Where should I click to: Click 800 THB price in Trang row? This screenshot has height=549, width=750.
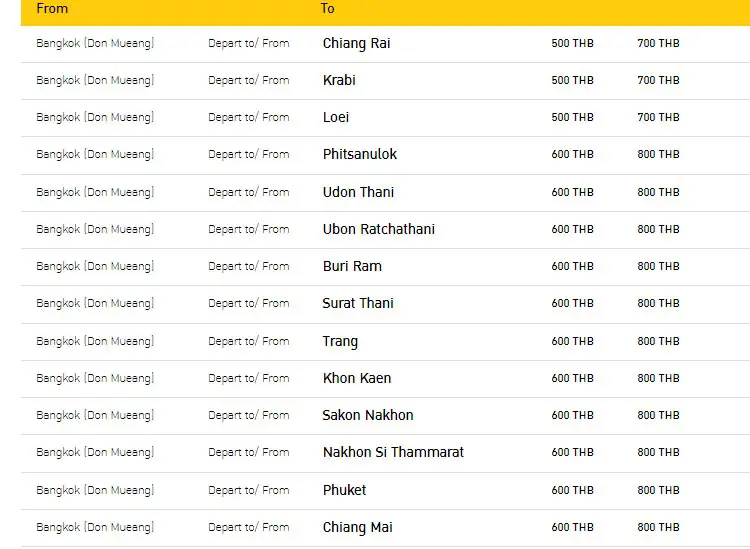point(658,341)
